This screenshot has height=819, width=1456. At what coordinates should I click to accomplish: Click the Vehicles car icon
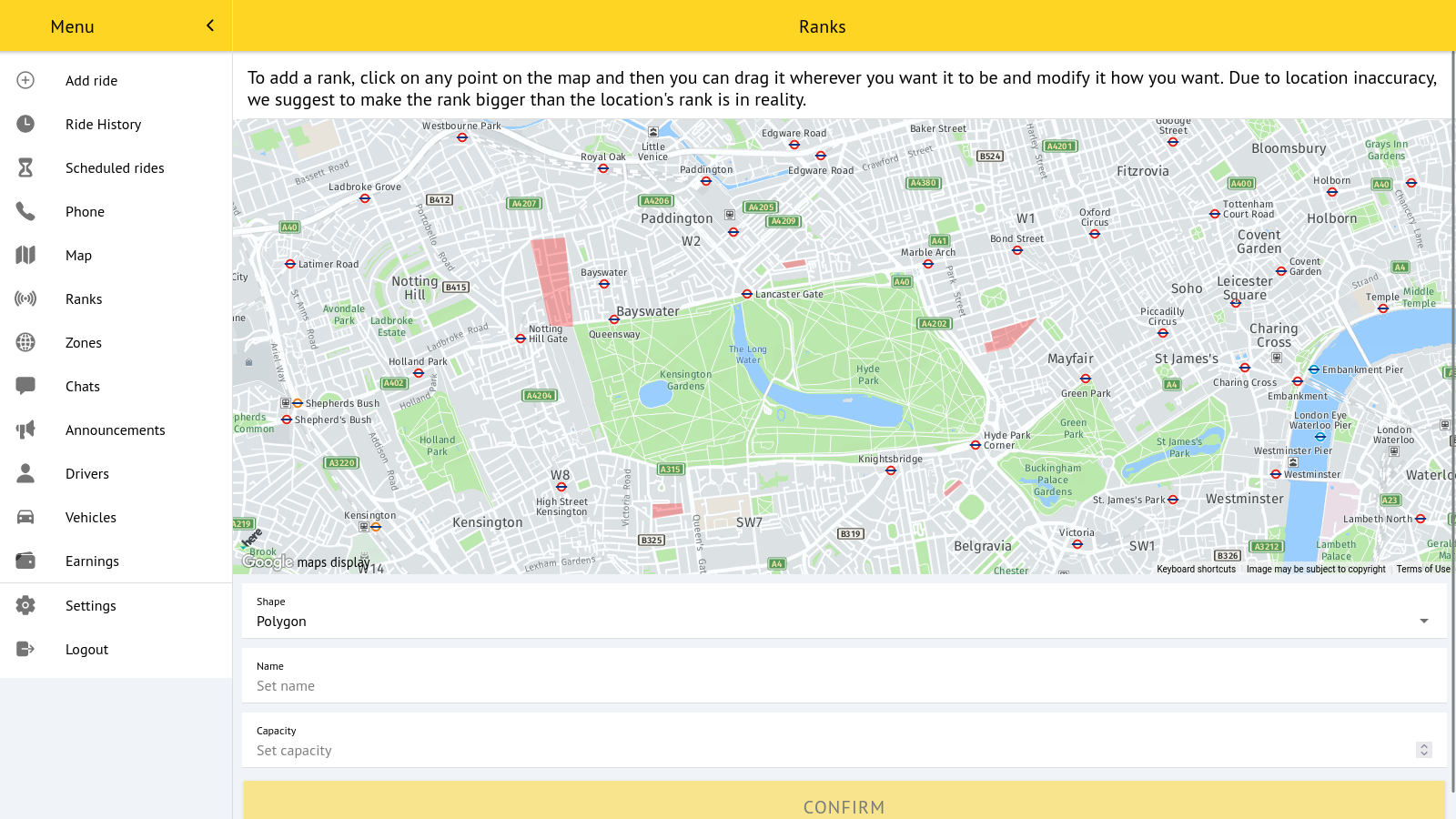click(25, 517)
